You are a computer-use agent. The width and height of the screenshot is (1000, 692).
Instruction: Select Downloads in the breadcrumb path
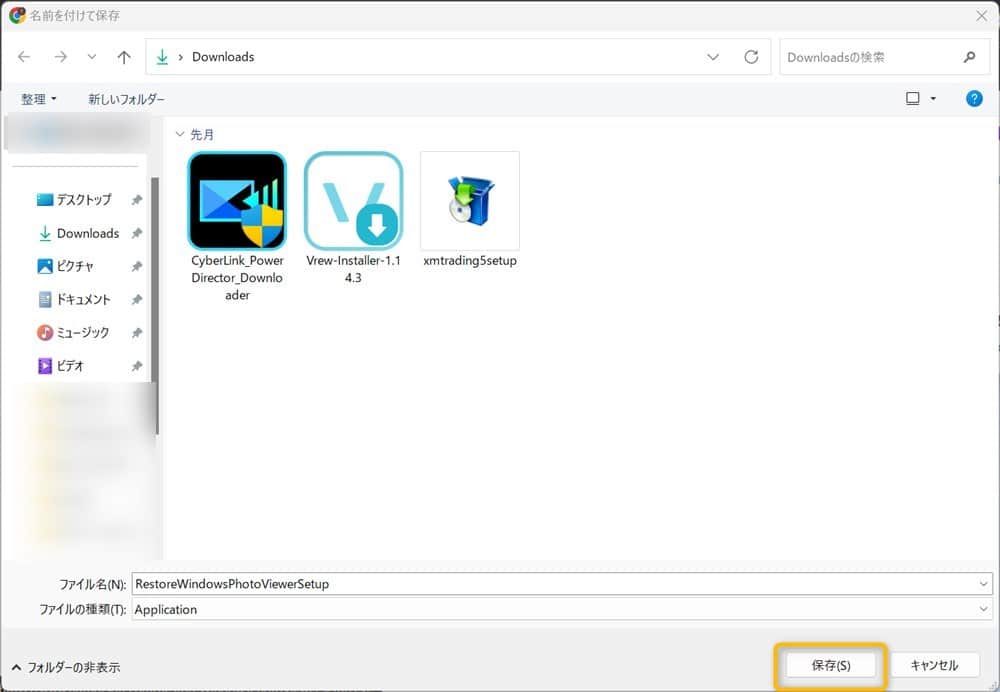pos(222,57)
